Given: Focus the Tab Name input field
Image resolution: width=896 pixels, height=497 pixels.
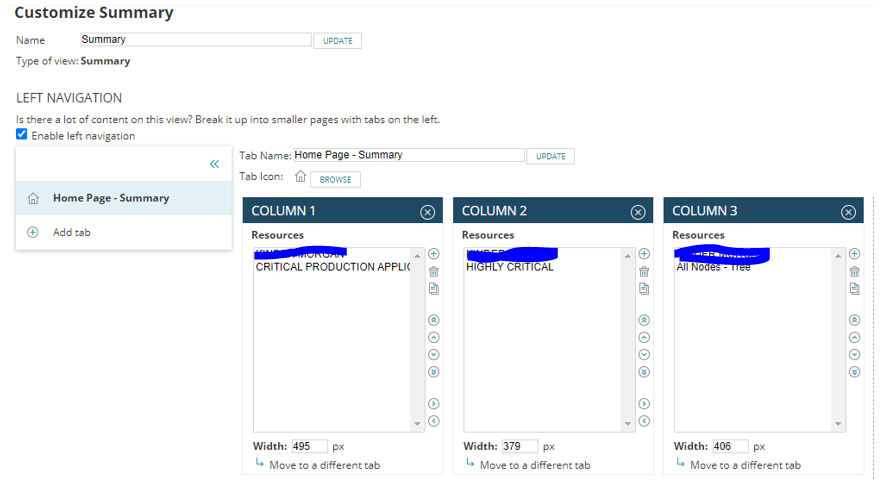Looking at the screenshot, I should 409,155.
